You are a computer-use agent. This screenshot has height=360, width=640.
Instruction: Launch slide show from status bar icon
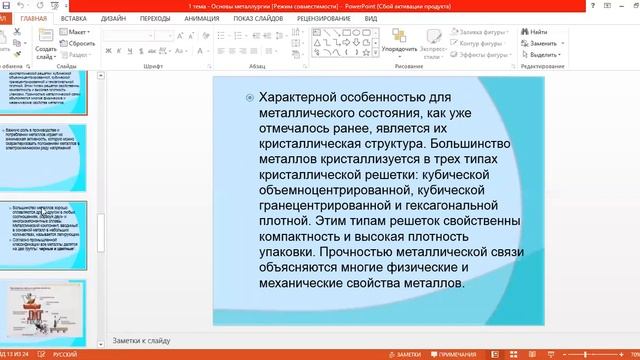point(551,354)
